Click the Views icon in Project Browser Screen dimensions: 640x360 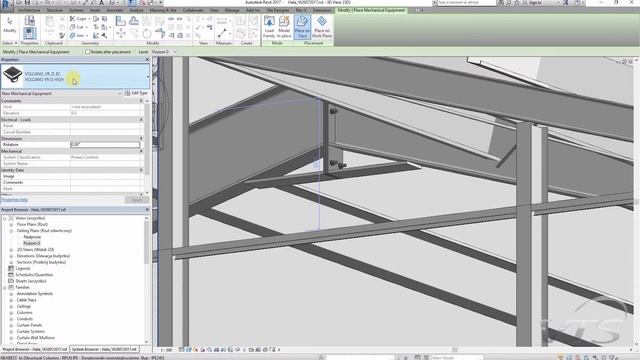[11, 218]
